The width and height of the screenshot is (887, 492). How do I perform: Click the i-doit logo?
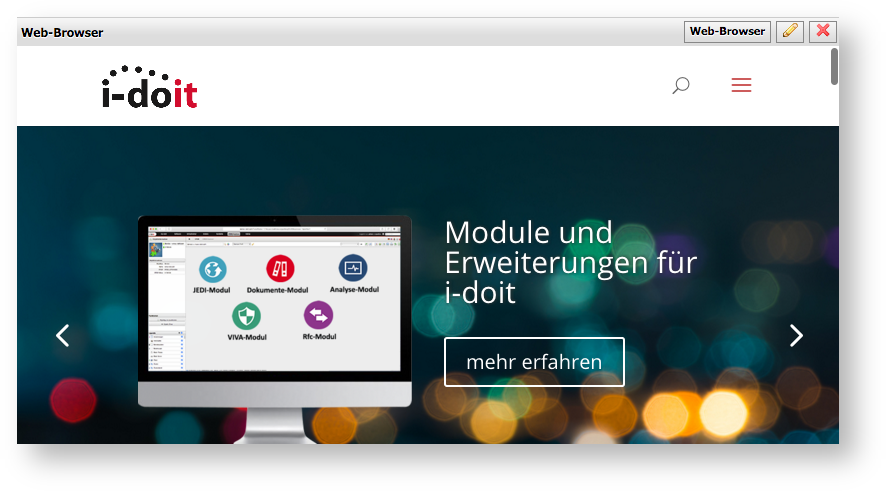tap(149, 87)
